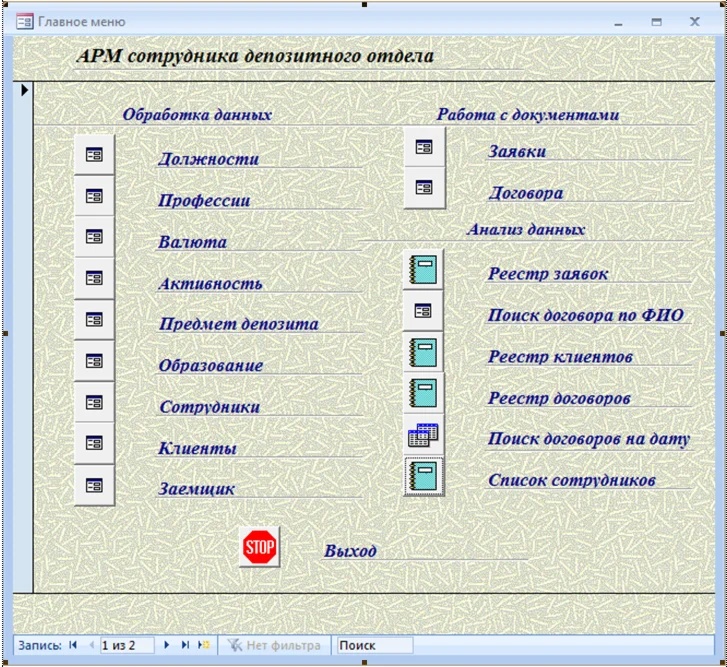The height and width of the screenshot is (667, 727).
Task: Open the Список сотрудников report icon
Action: (423, 476)
